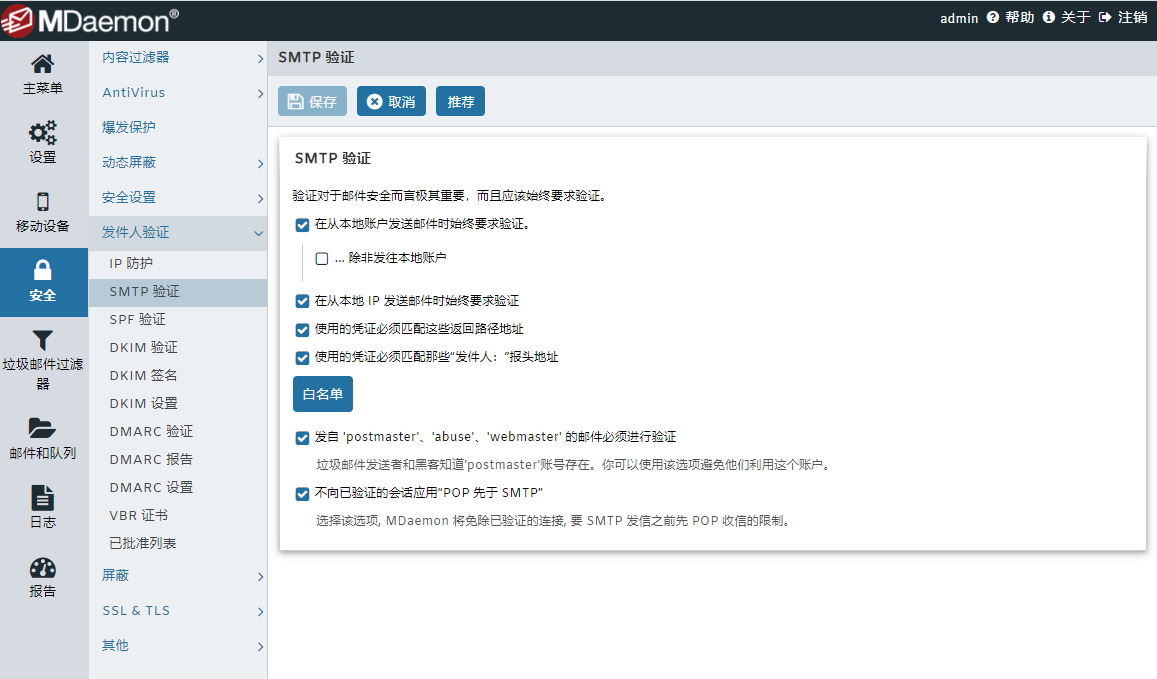Open the DMARC 报告 submenu item
1157x679 pixels.
178,460
